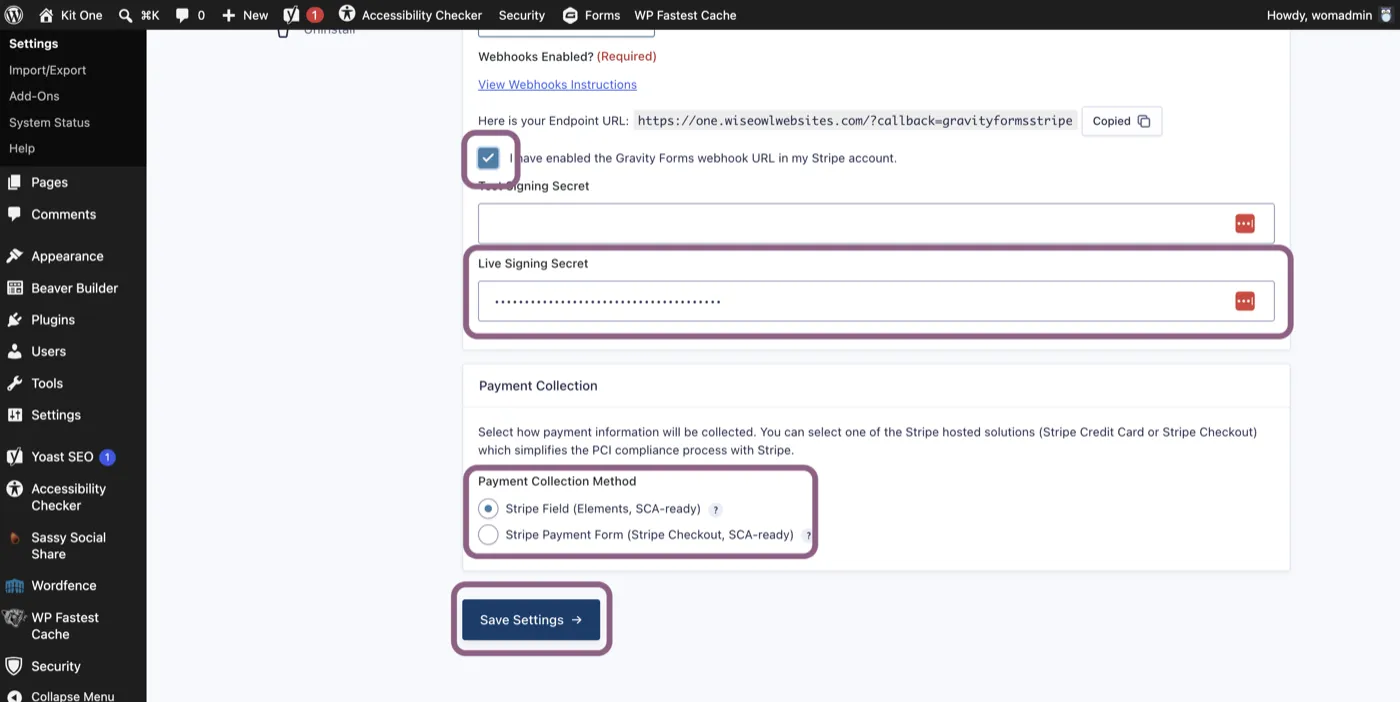Viewport: 1400px width, 702px height.
Task: Open the Kit One site home icon
Action: pos(46,15)
